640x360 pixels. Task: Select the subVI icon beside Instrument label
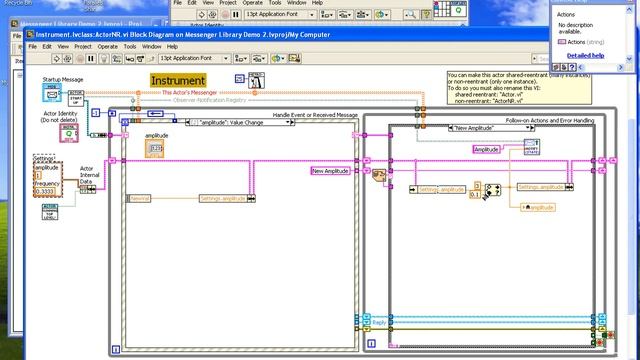(x=256, y=81)
